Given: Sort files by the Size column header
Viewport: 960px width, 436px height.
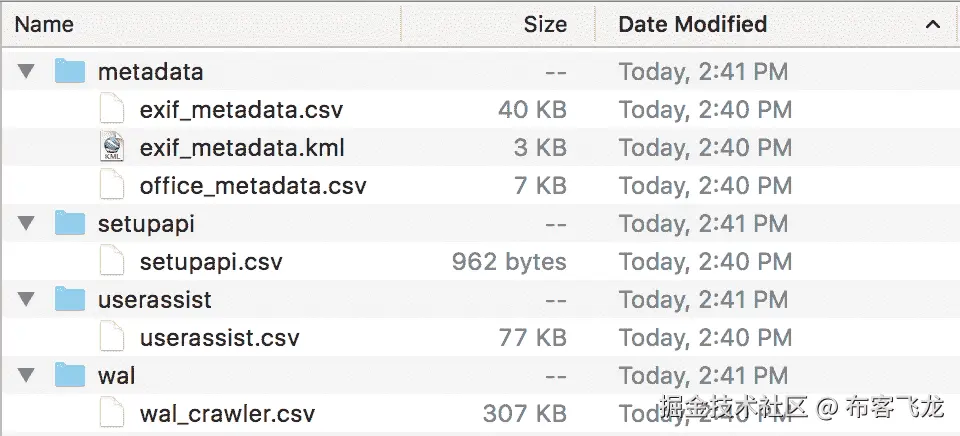Looking at the screenshot, I should tap(545, 24).
